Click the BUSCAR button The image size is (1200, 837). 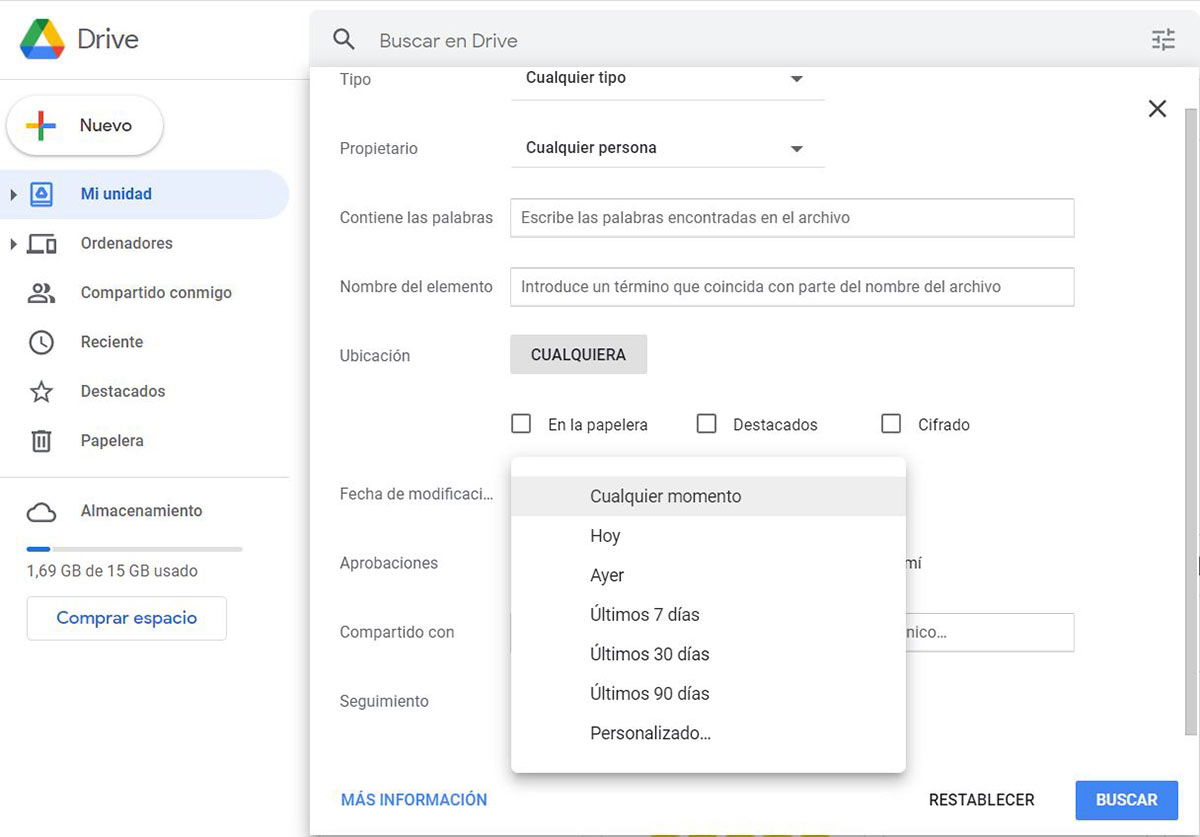coord(1127,799)
